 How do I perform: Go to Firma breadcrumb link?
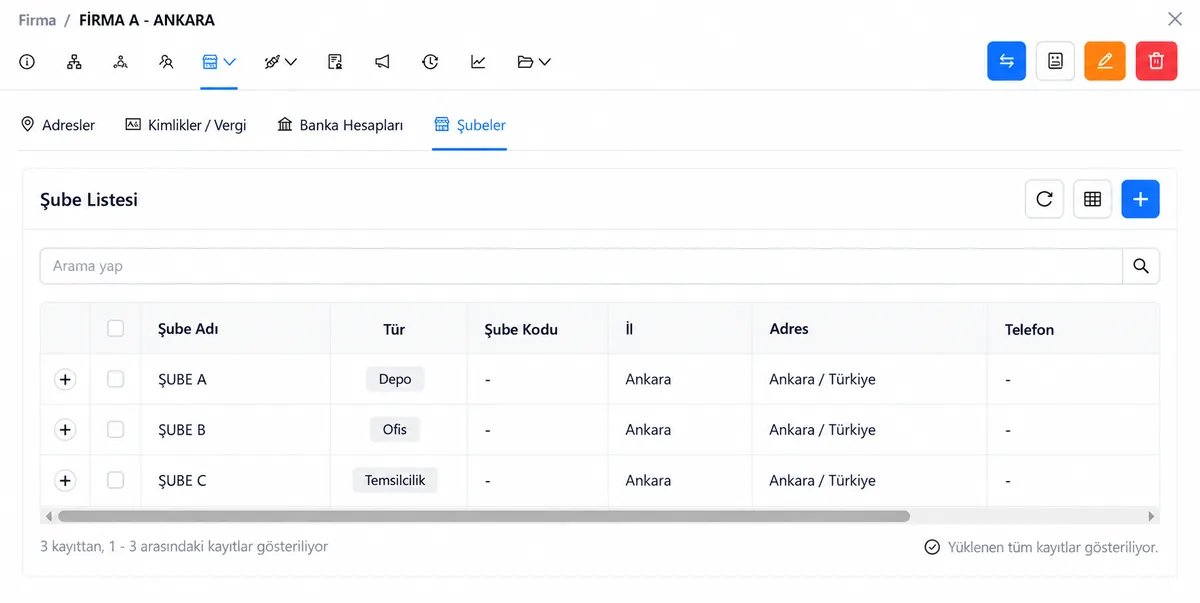point(37,20)
